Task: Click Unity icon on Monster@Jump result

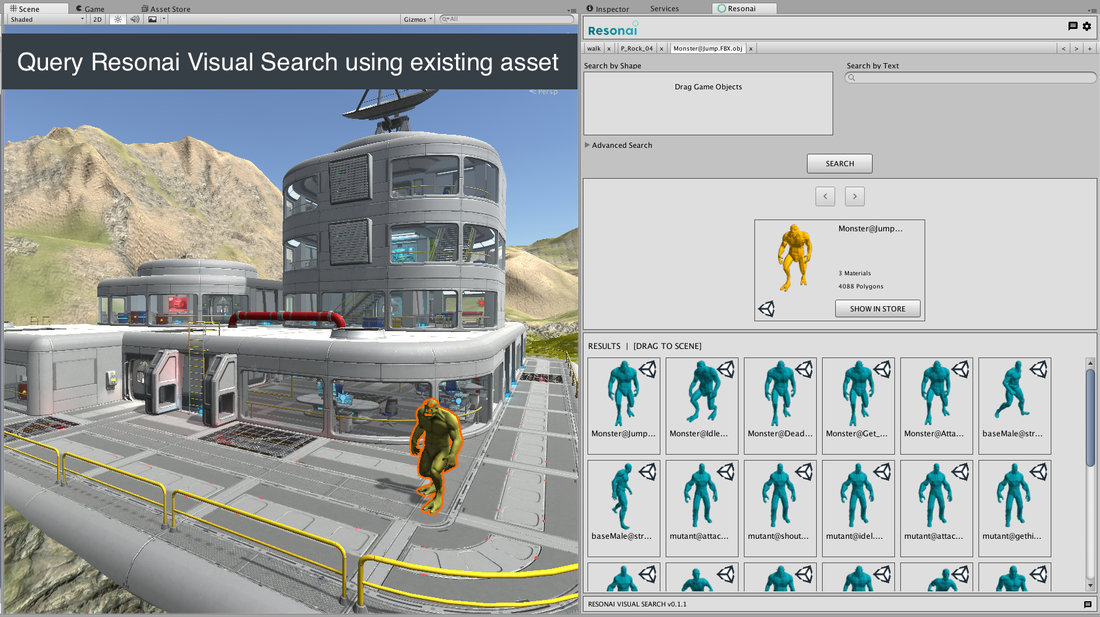Action: point(648,369)
